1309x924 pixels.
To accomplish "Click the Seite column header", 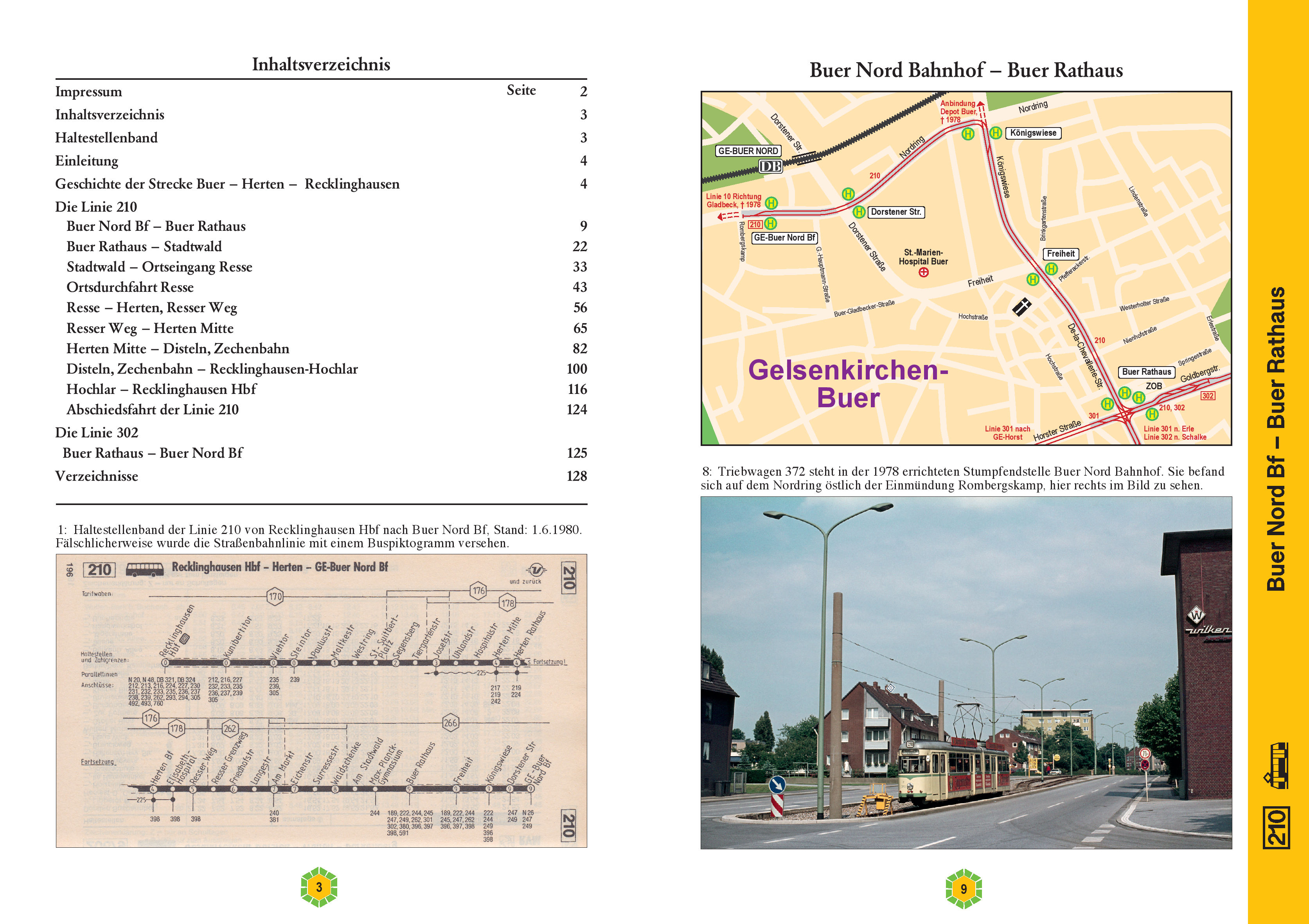I will click(x=521, y=90).
